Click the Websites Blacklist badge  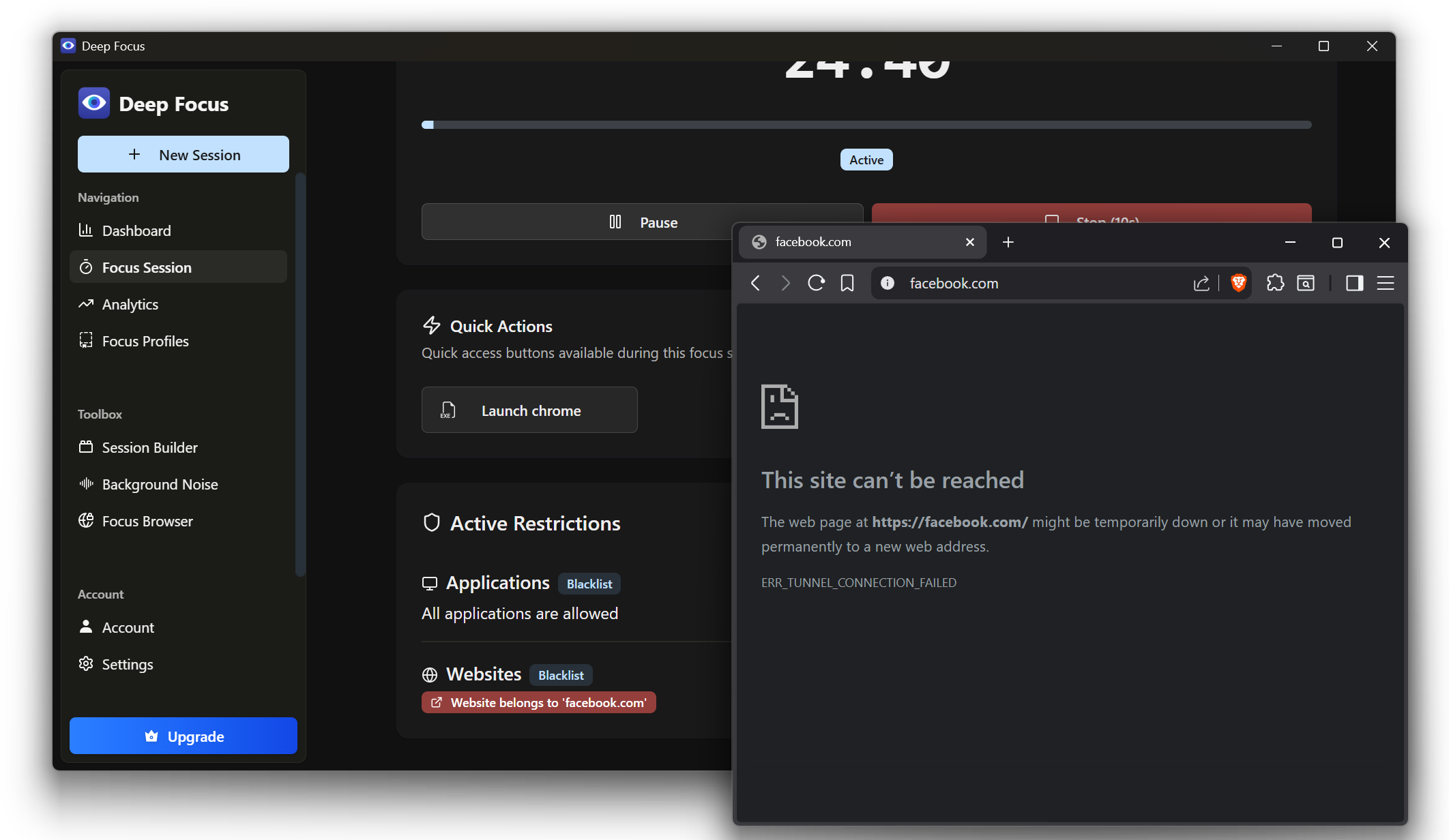pyautogui.click(x=561, y=675)
